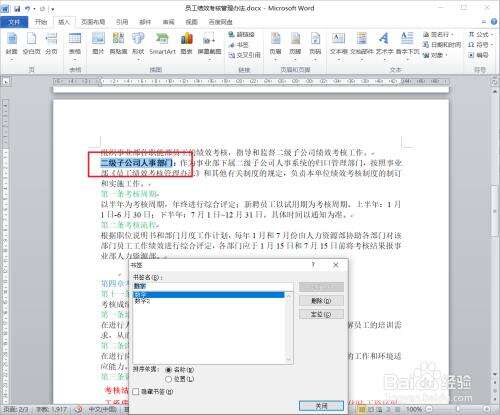Viewport: 500px width, 415px height.
Task: Open the 剪贴画 clip art tool
Action: click(x=118, y=43)
